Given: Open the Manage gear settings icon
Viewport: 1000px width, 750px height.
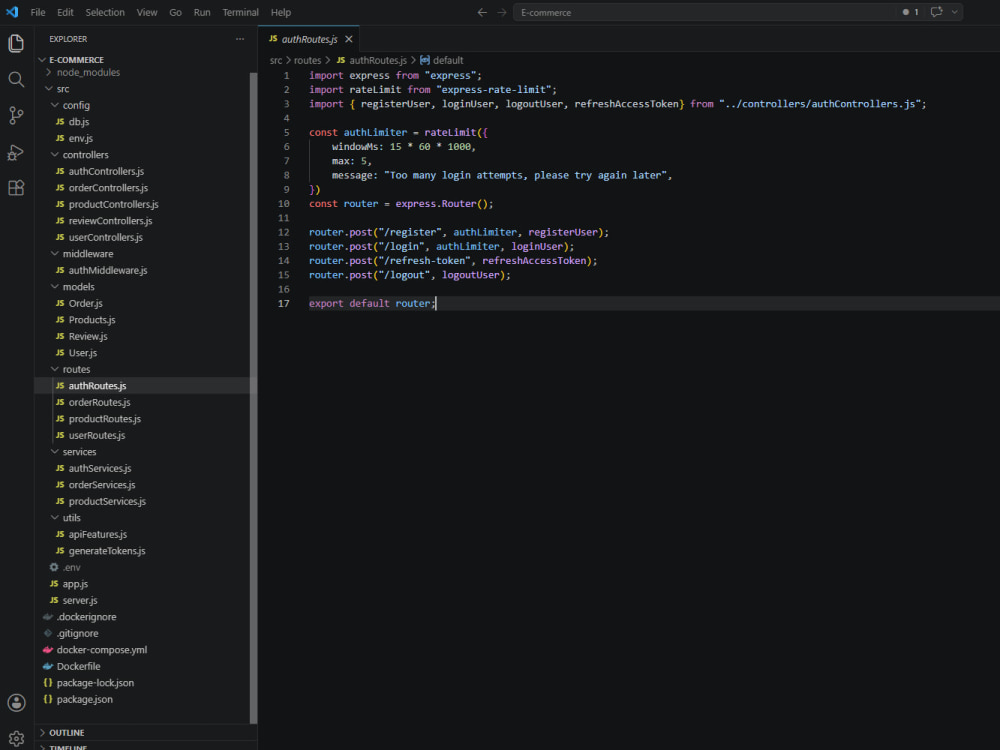Looking at the screenshot, I should tap(16, 739).
